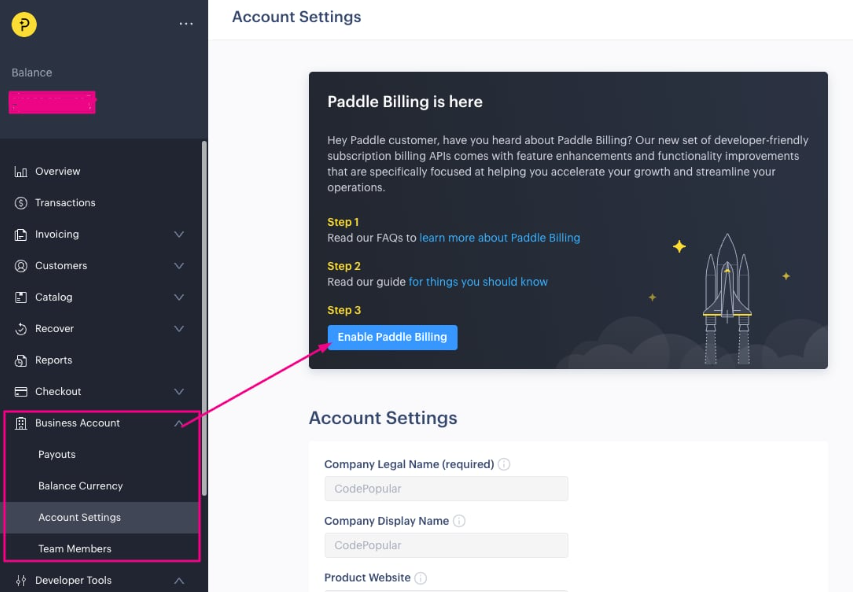Click the Company Display Name input field

[x=446, y=545]
